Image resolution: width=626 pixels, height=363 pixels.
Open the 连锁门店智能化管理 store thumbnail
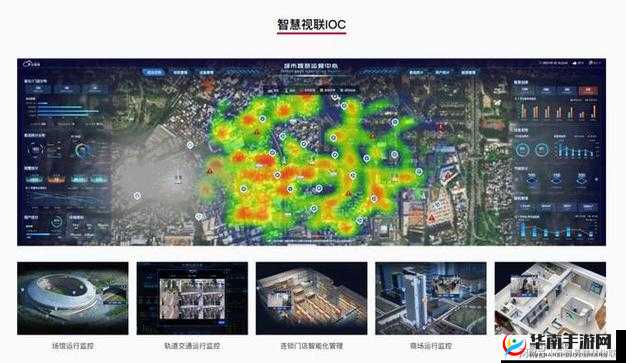[x=311, y=298]
